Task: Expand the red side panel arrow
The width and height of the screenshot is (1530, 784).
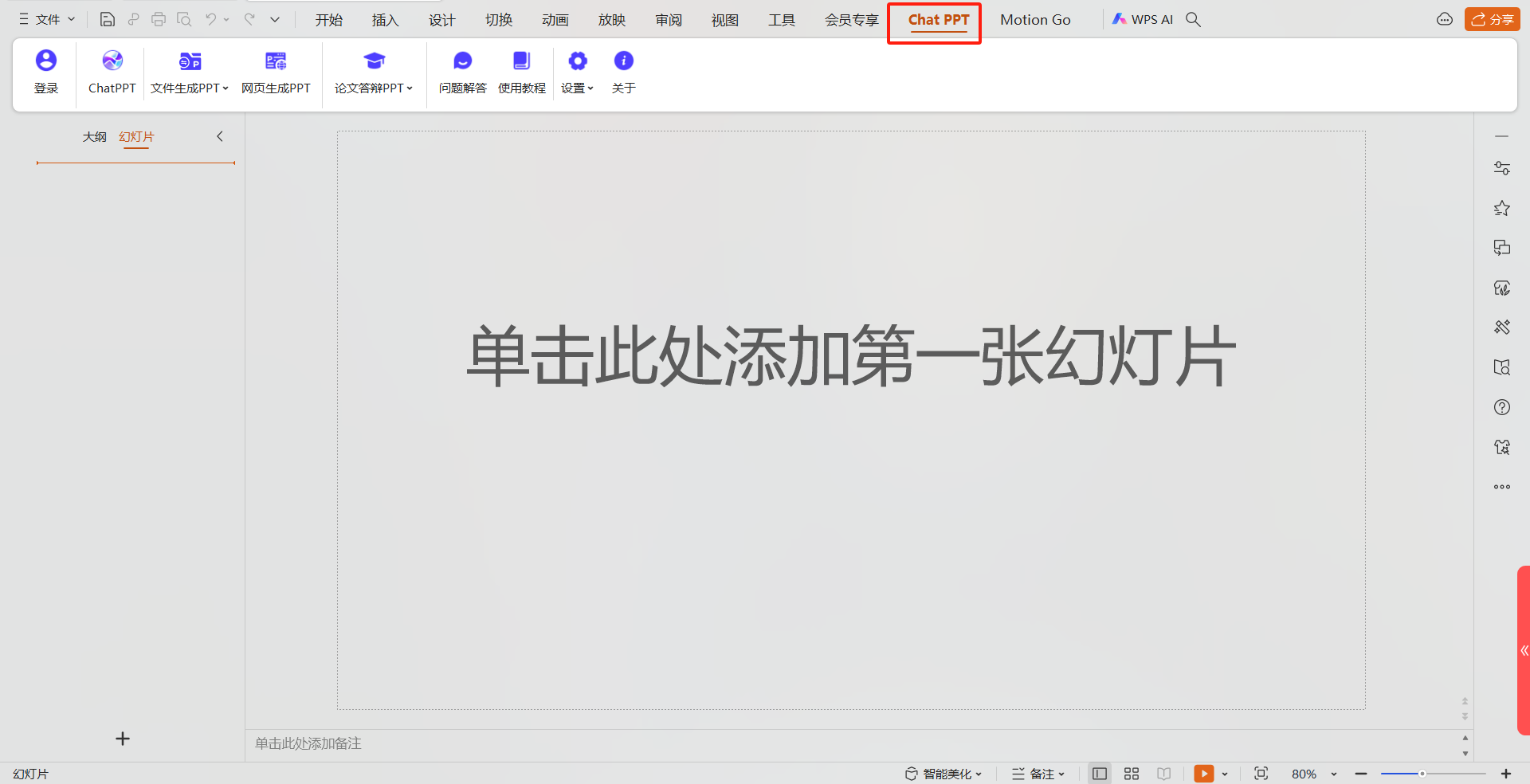Action: tap(1524, 650)
